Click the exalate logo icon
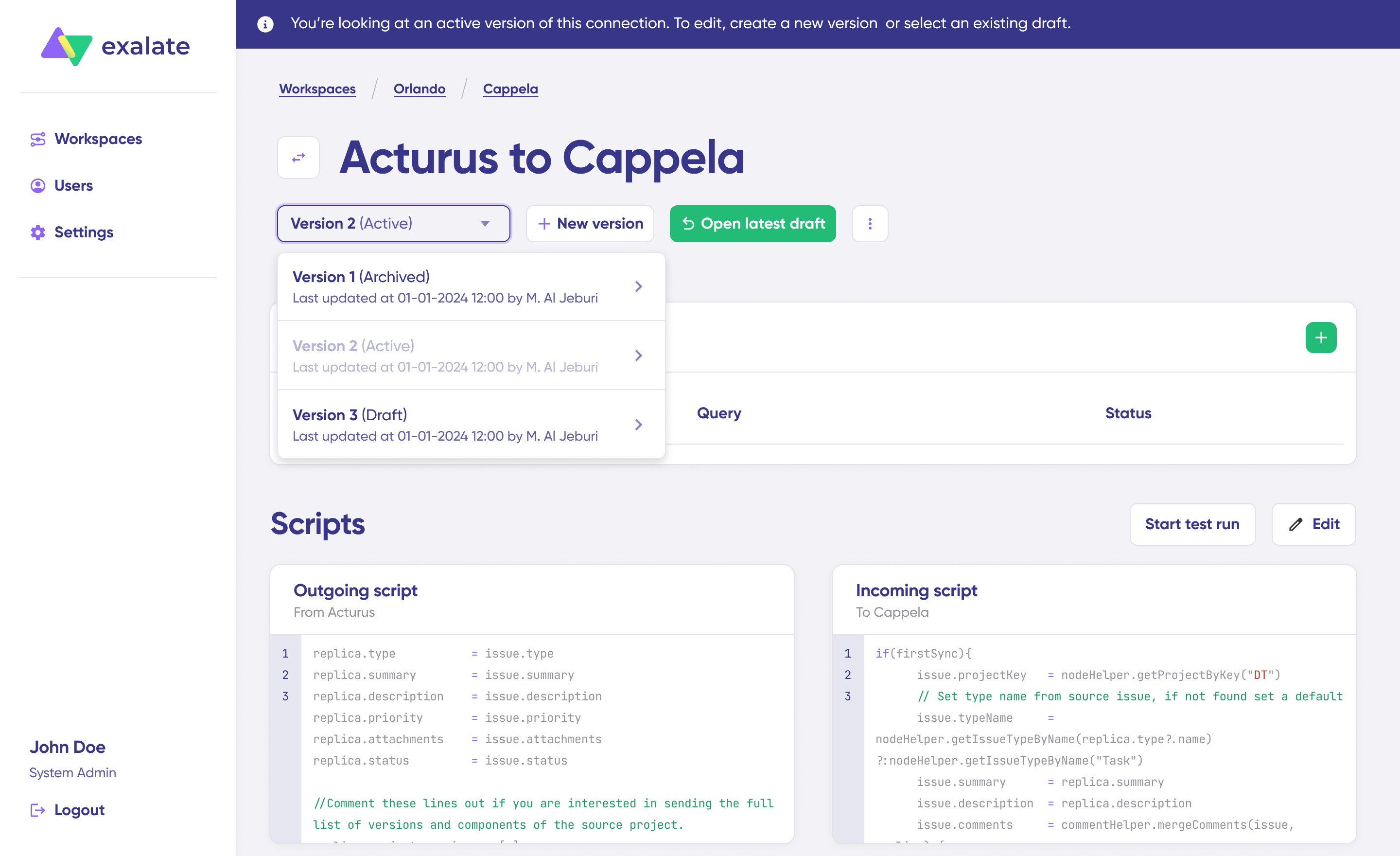Image resolution: width=1400 pixels, height=856 pixels. click(x=67, y=46)
